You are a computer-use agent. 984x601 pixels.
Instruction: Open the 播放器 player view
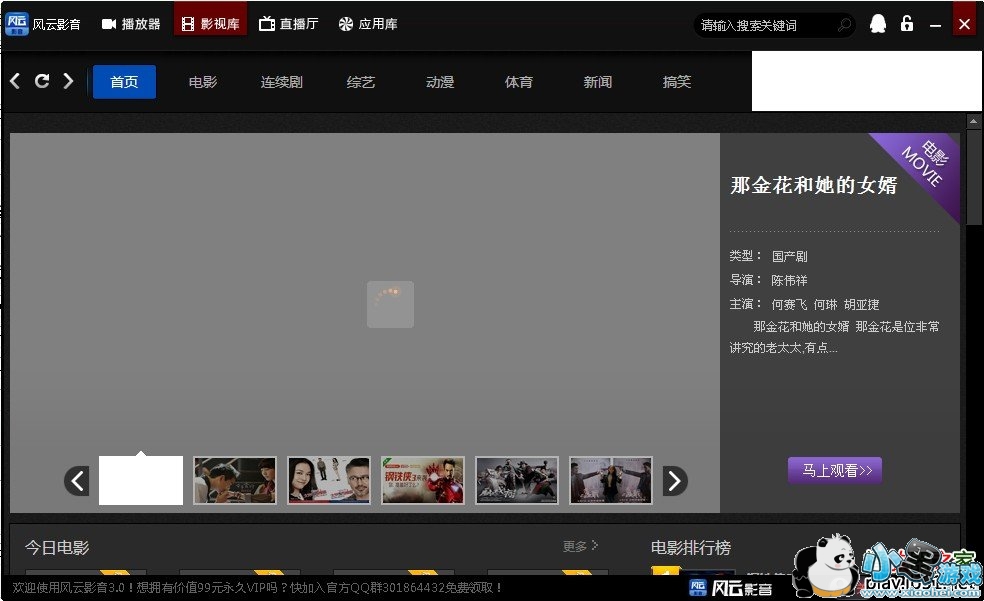pos(131,24)
